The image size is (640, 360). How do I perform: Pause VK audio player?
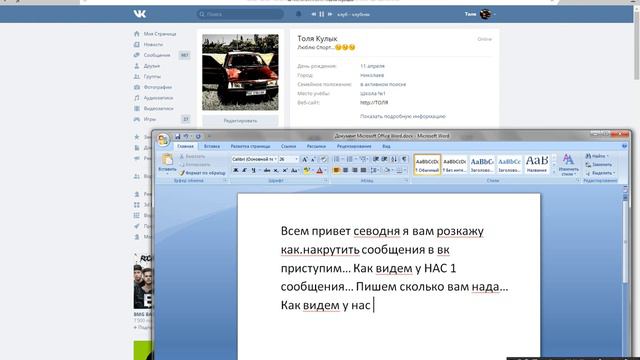click(x=322, y=14)
